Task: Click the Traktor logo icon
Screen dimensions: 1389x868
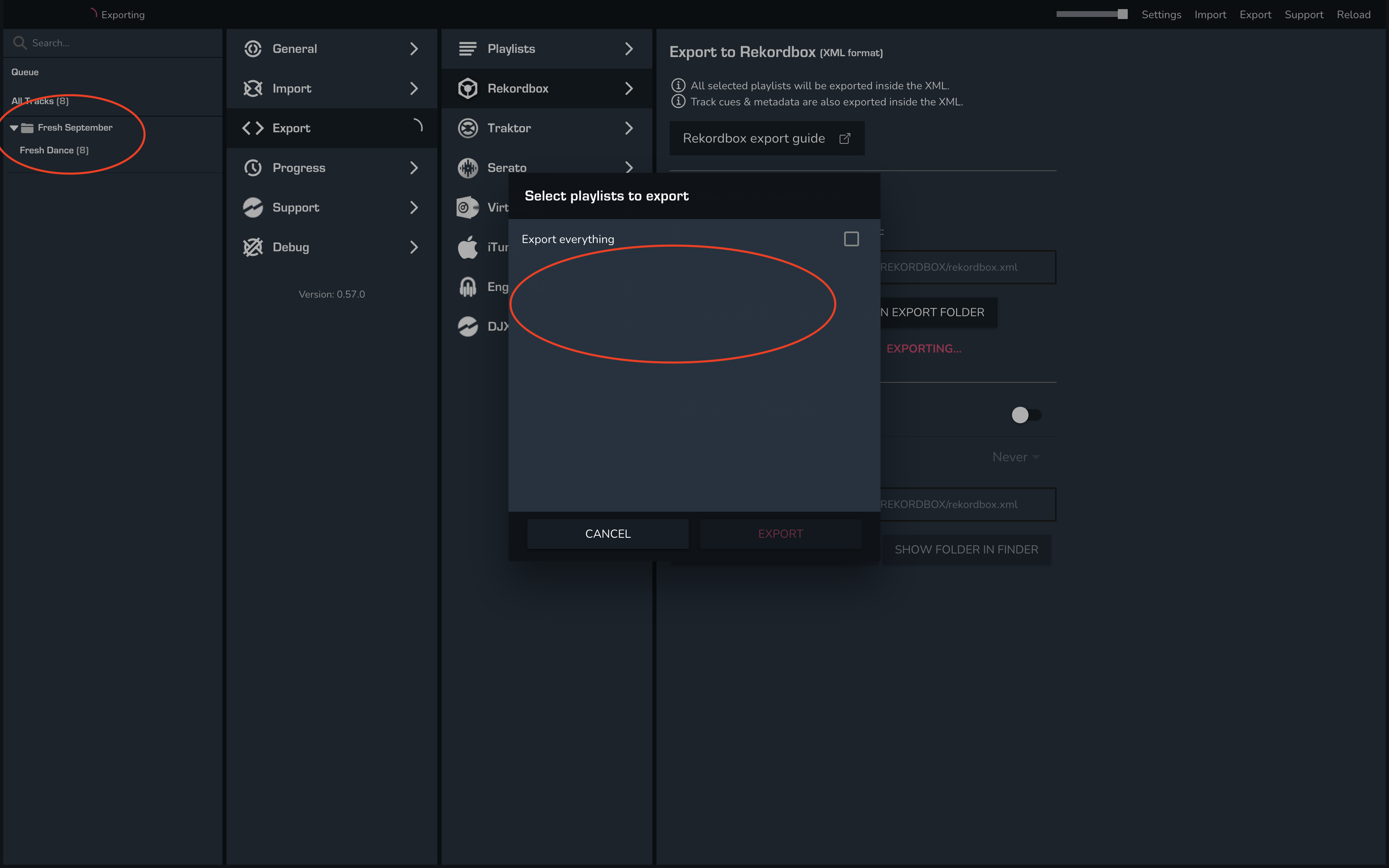Action: coord(468,128)
